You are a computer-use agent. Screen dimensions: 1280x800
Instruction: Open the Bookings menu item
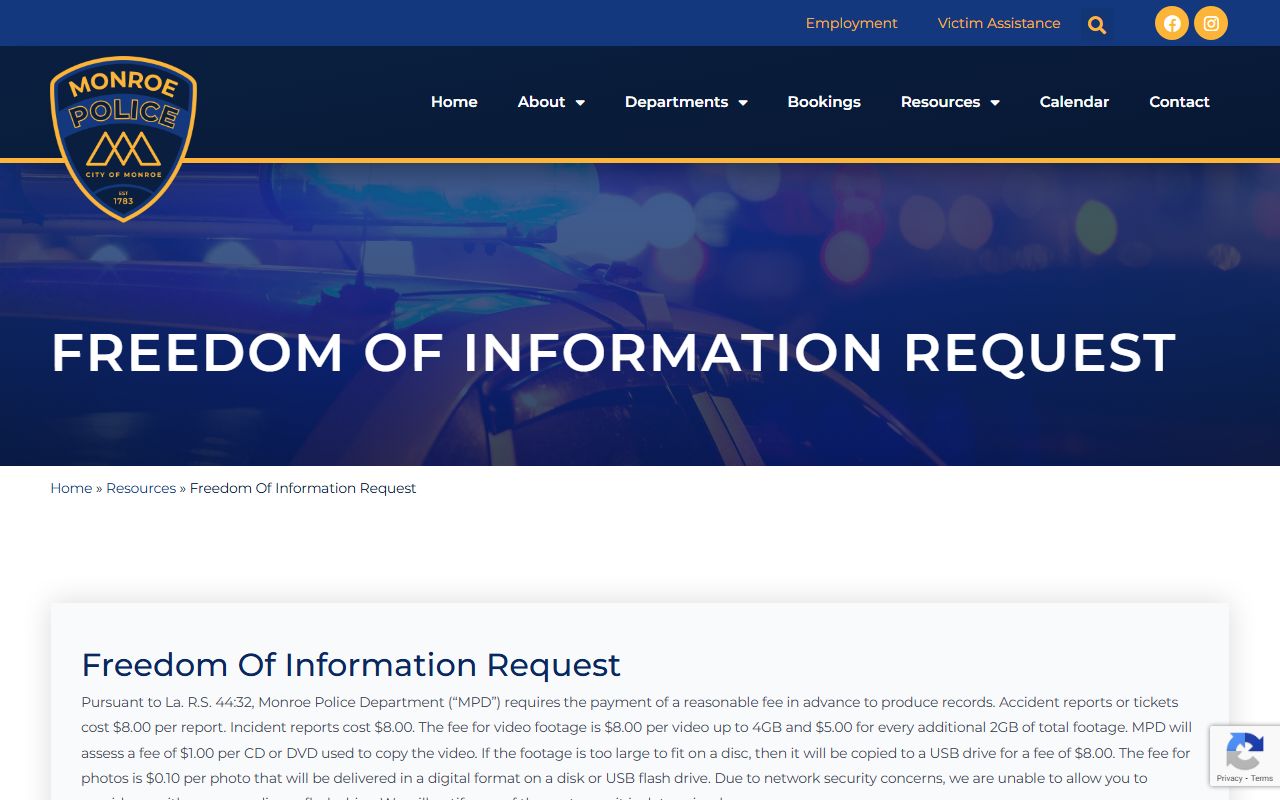point(824,102)
